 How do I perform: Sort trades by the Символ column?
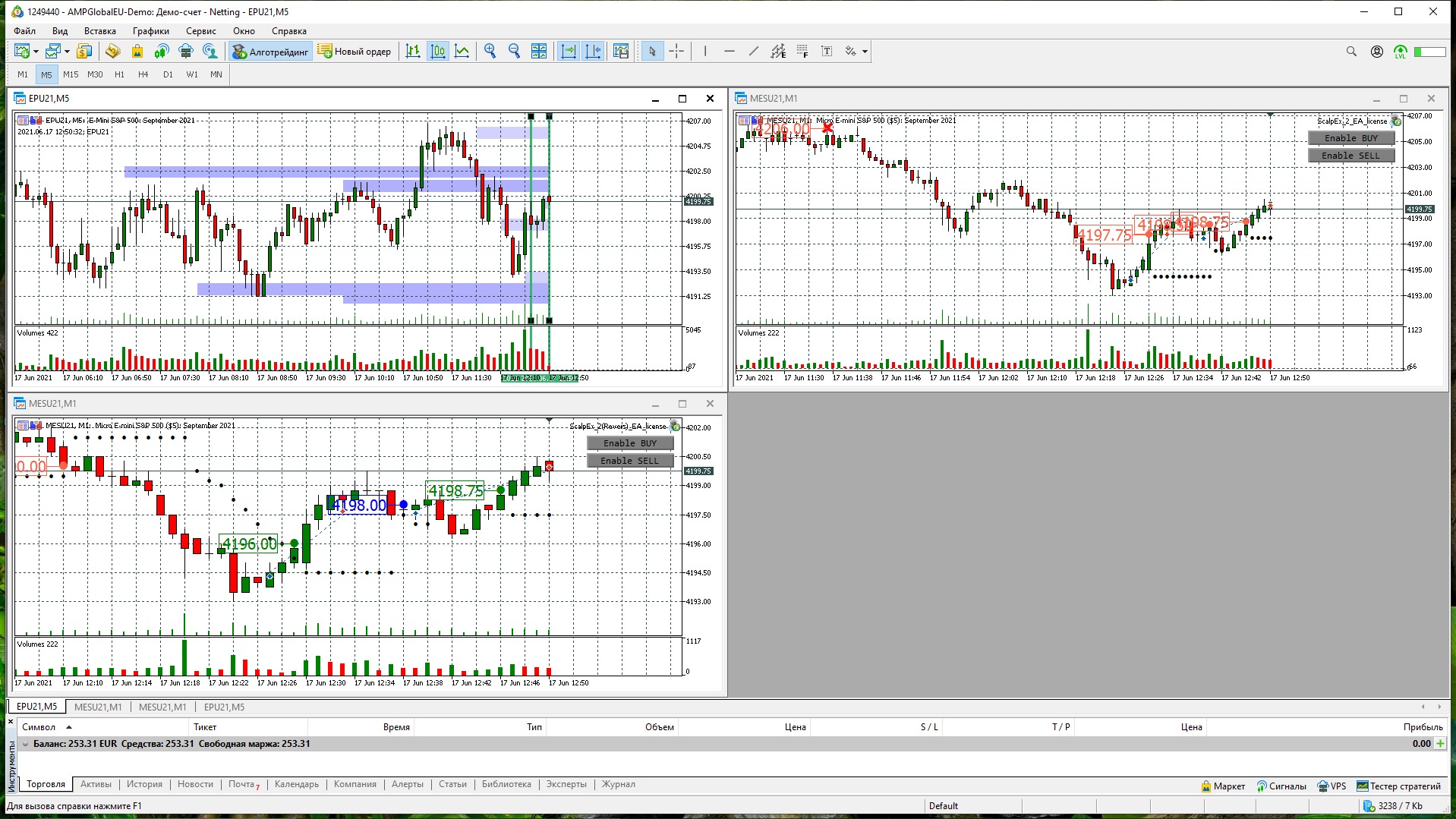[x=39, y=727]
